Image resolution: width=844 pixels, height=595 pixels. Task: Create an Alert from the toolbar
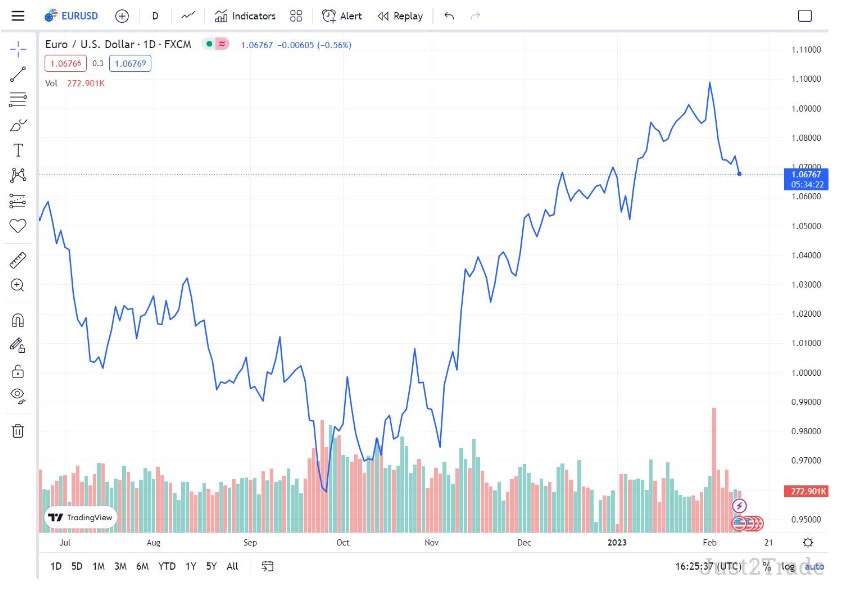coord(342,16)
